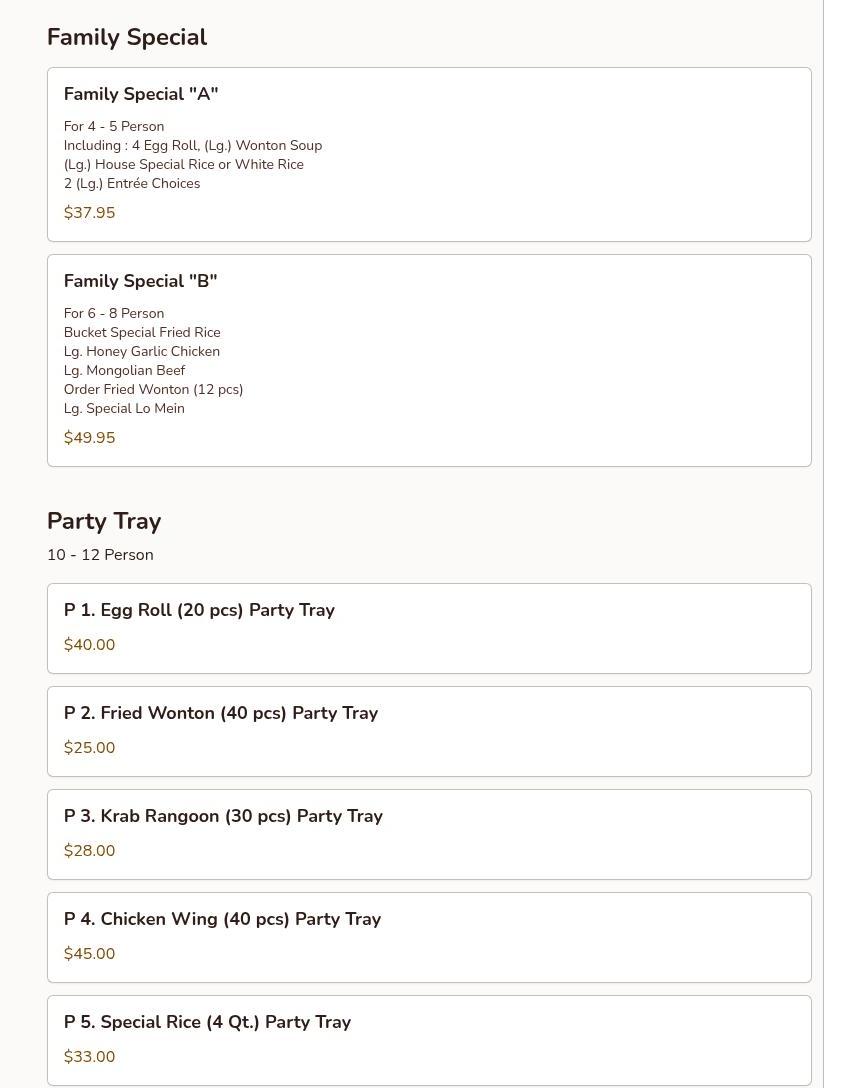This screenshot has width=844, height=1088.
Task: Click the "Lg. Mongolian Beef" description line
Action: [x=124, y=370]
